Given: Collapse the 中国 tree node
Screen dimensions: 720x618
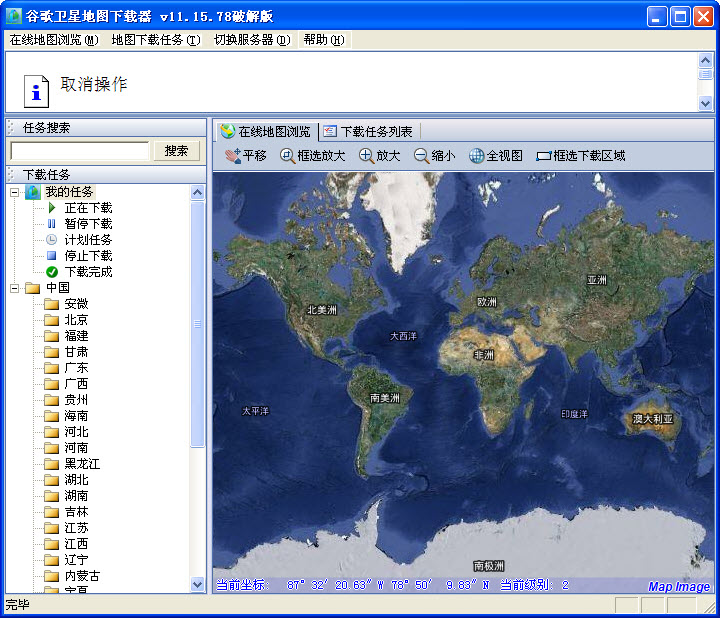Looking at the screenshot, I should pos(15,288).
